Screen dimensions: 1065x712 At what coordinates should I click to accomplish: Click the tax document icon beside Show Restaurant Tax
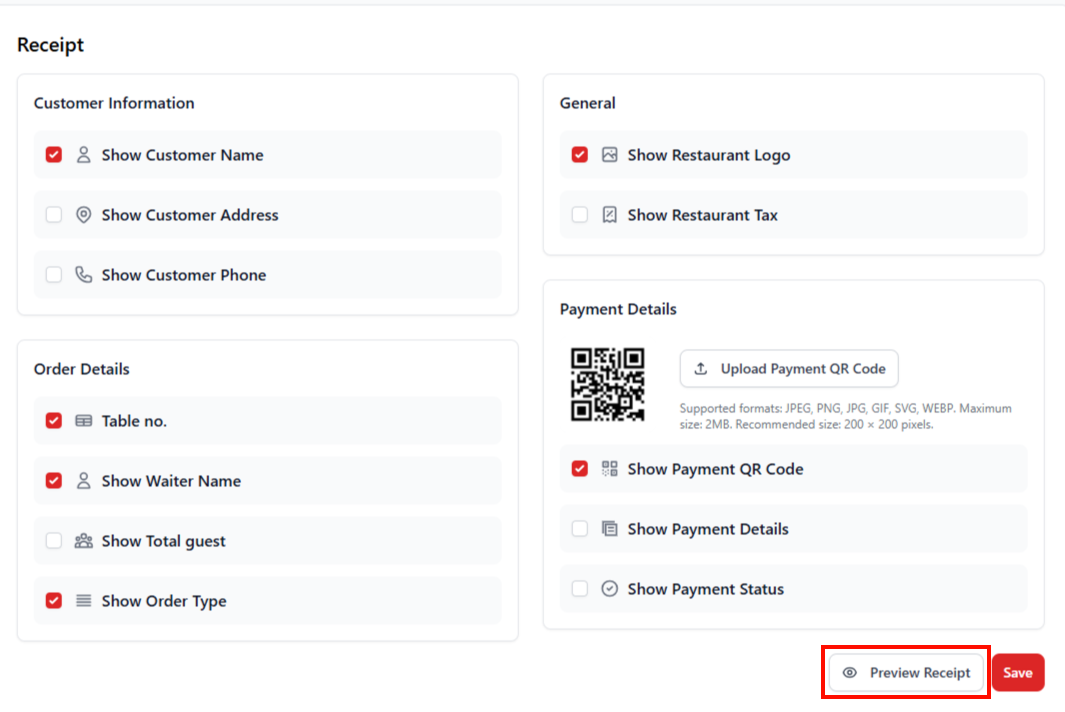(x=610, y=214)
